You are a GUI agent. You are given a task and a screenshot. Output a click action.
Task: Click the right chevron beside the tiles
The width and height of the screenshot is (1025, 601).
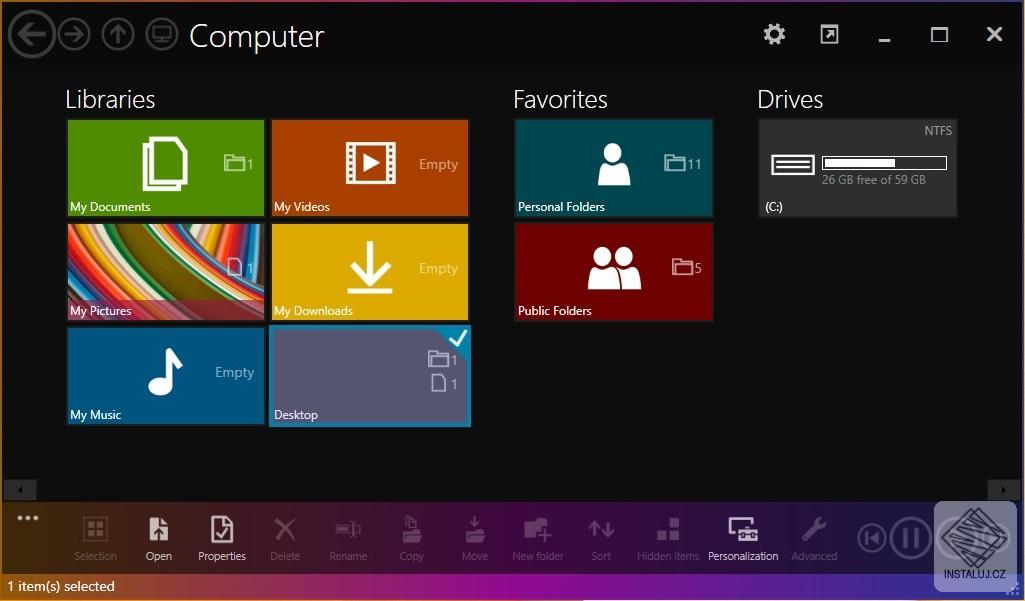[1004, 490]
